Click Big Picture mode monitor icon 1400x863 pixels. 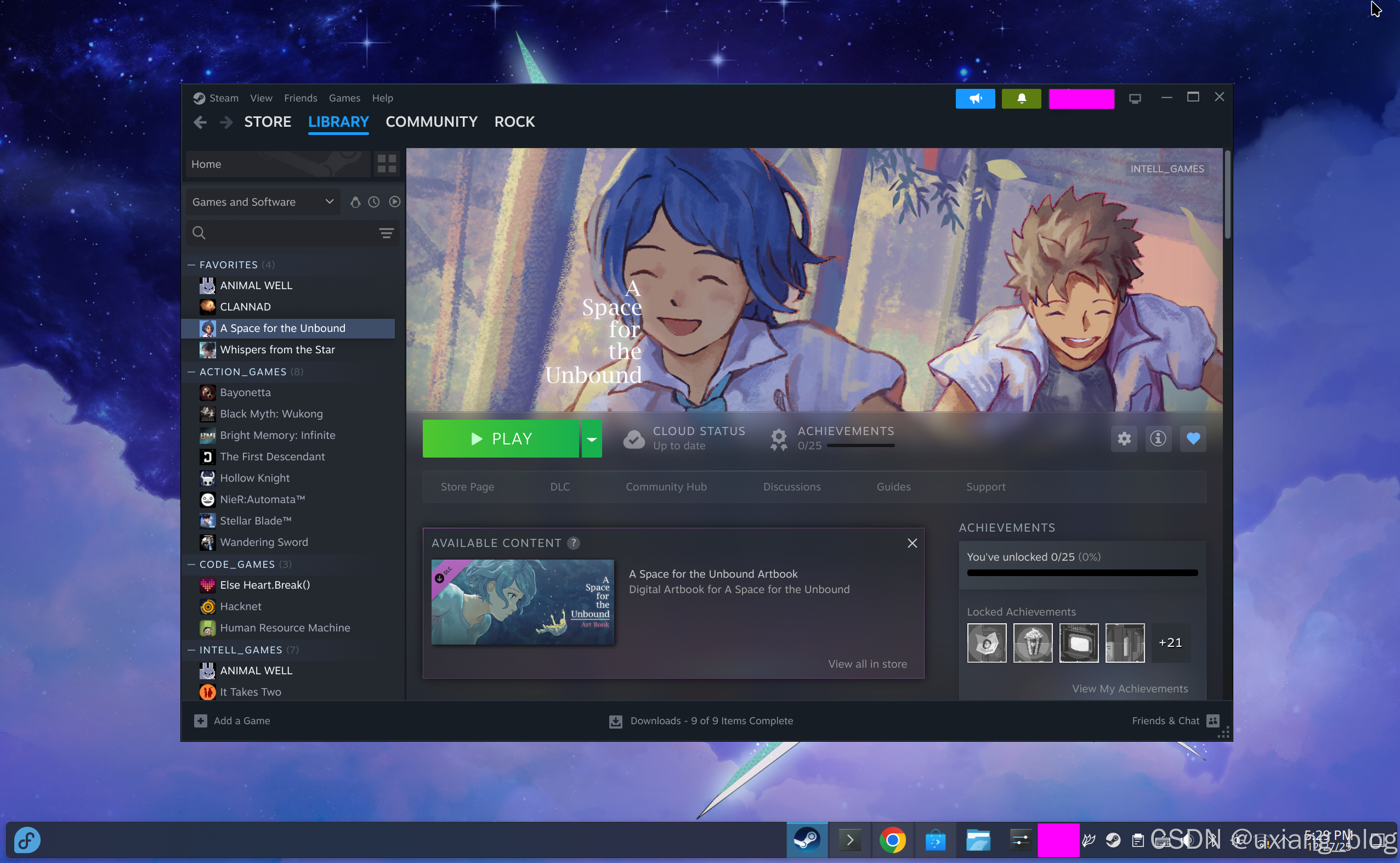coord(1135,99)
